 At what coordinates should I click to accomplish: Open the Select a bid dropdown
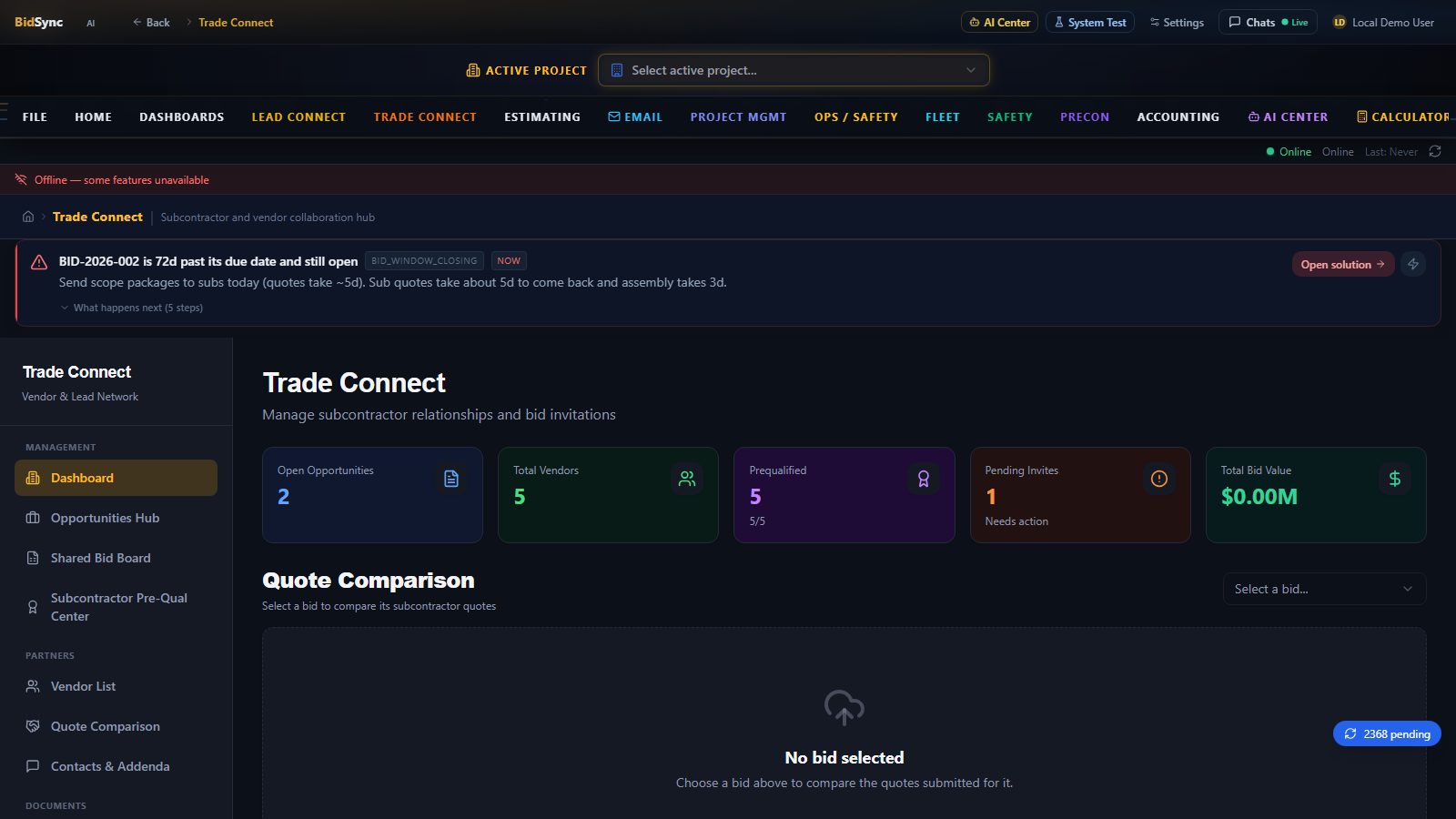coord(1324,589)
